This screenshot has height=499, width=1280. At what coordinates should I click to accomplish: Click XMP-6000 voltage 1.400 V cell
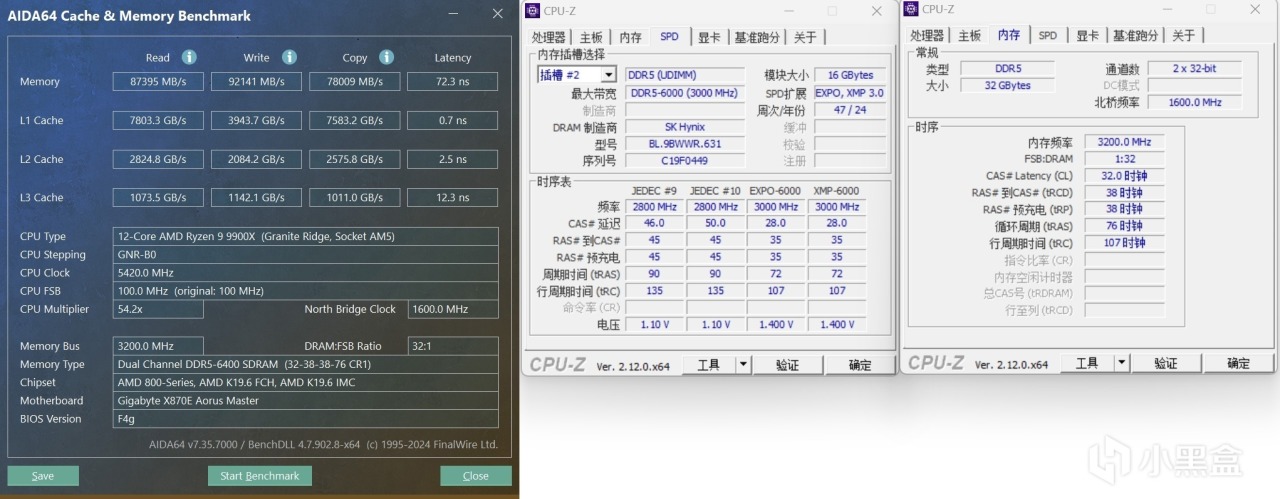(836, 324)
